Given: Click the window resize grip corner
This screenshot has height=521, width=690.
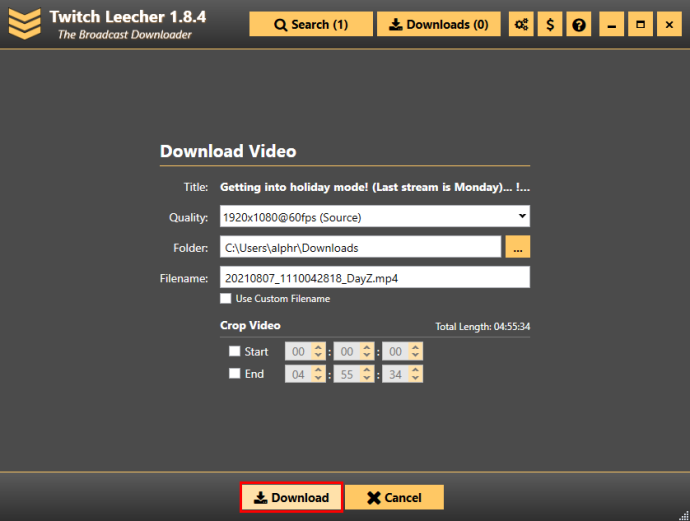Looking at the screenshot, I should click(683, 515).
